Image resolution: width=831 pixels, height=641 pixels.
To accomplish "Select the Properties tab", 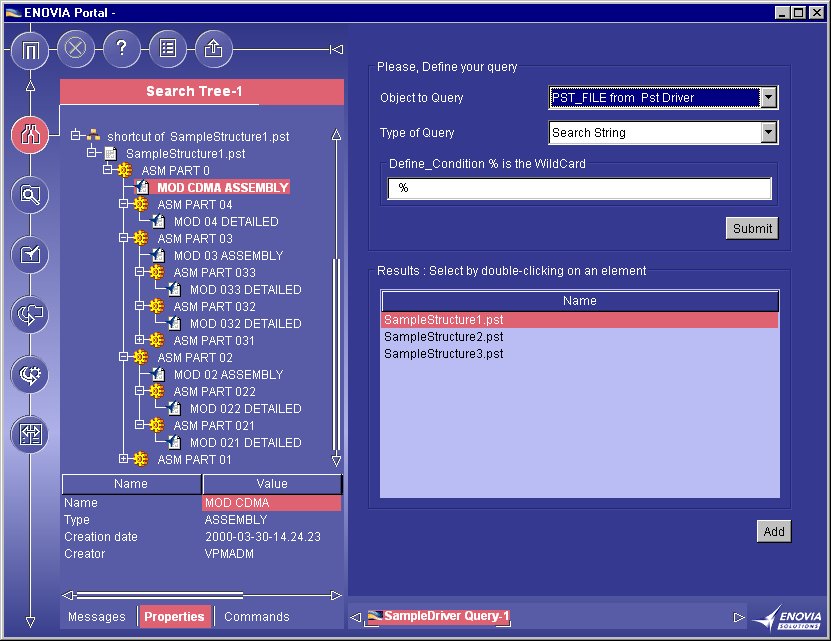I will (x=174, y=617).
